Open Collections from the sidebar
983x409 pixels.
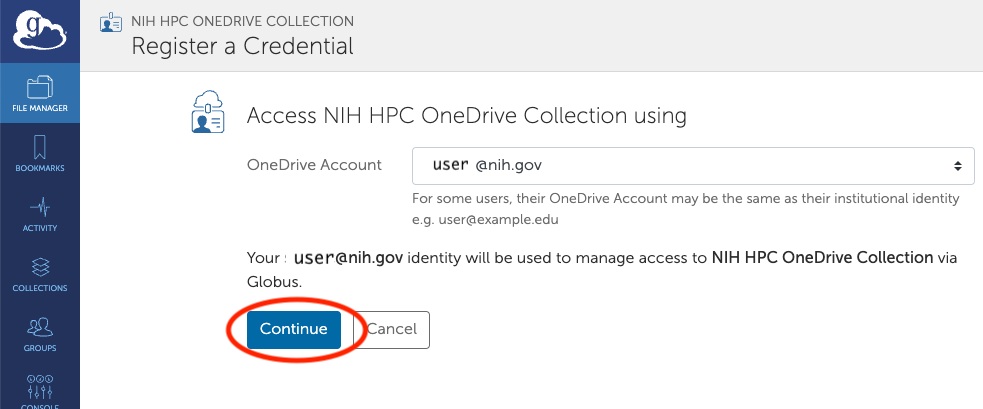click(x=40, y=274)
